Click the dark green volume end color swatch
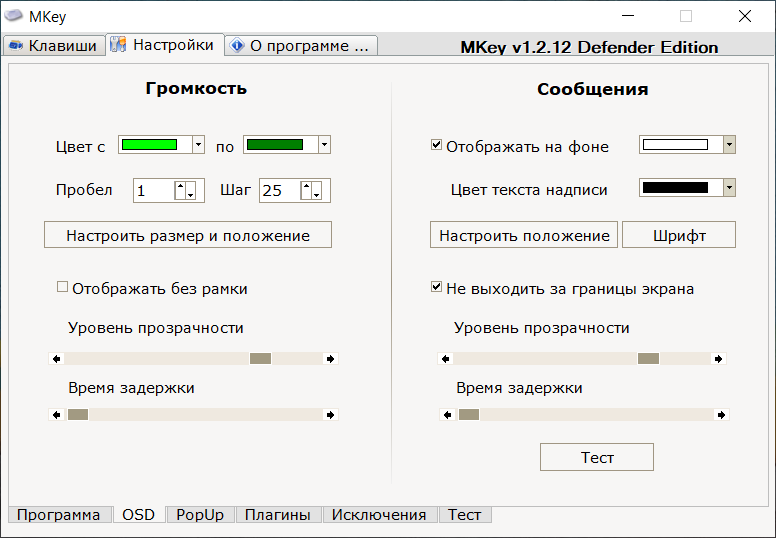Screen dimensions: 776x538 [x=275, y=145]
